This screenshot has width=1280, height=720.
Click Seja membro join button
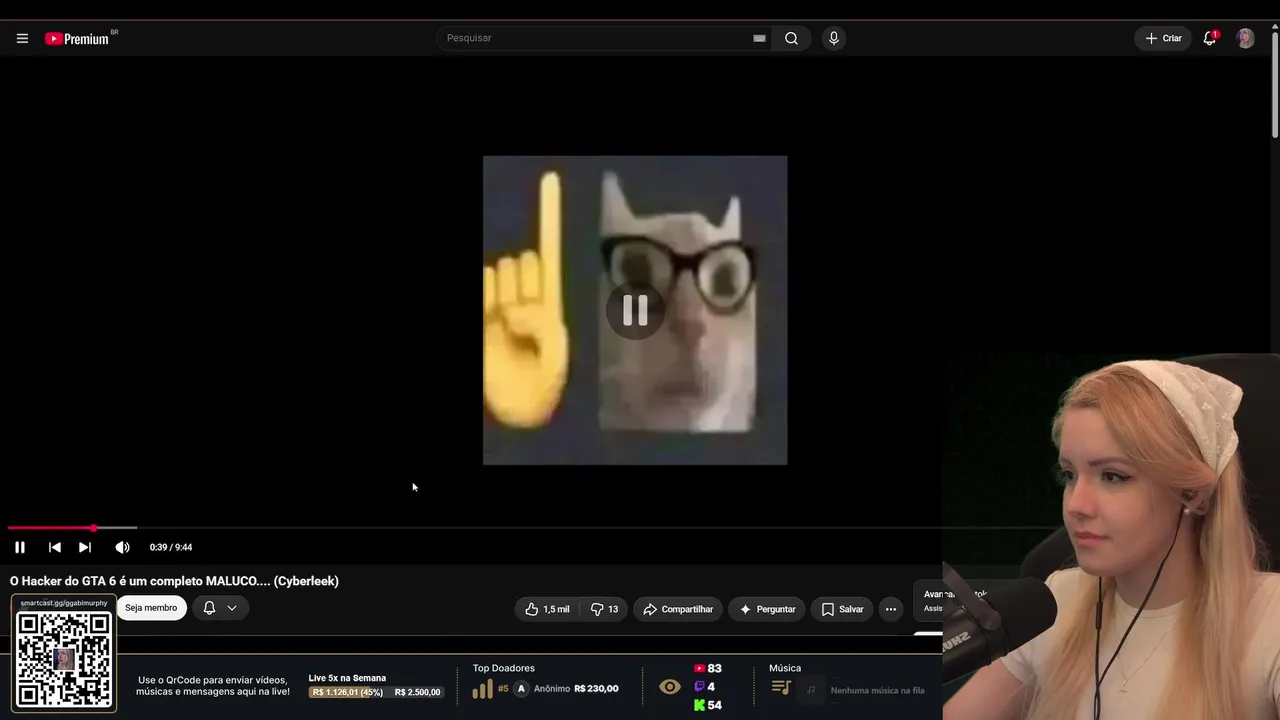click(151, 608)
